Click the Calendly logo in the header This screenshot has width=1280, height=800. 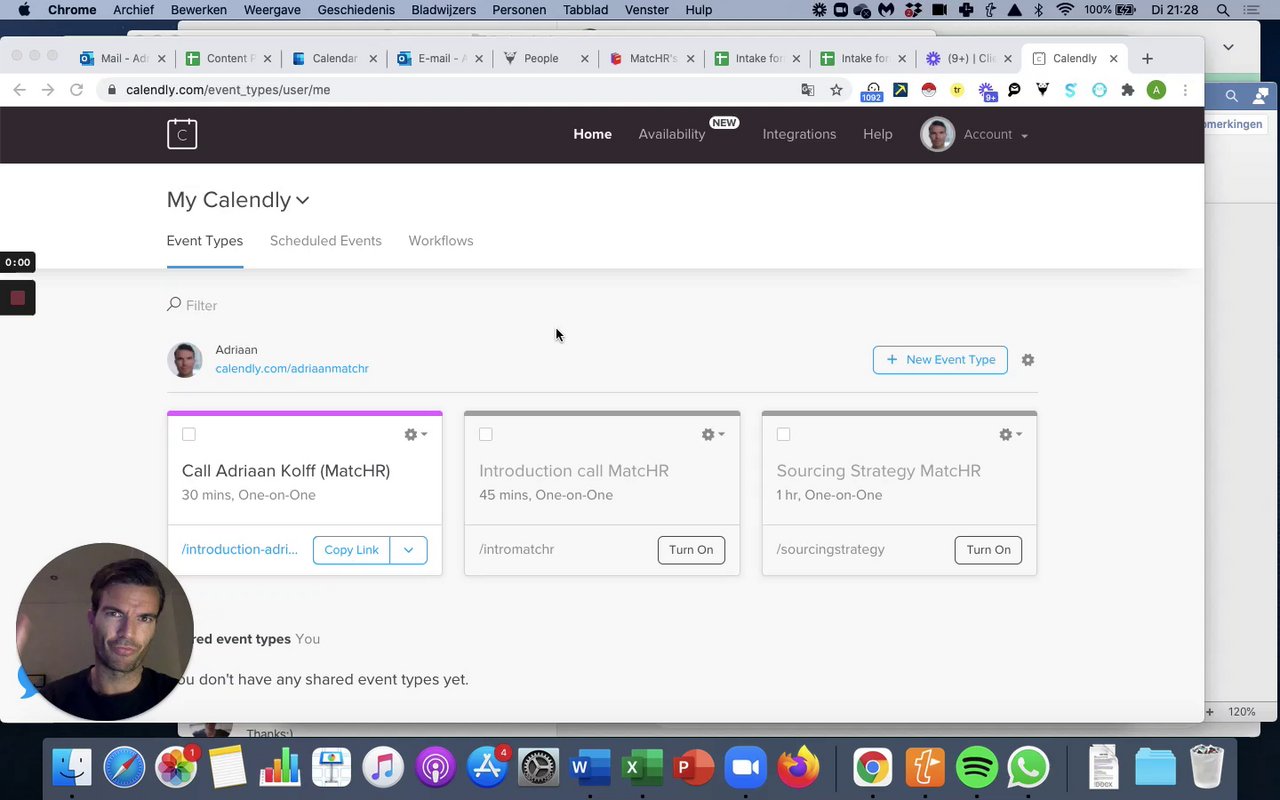click(x=182, y=134)
